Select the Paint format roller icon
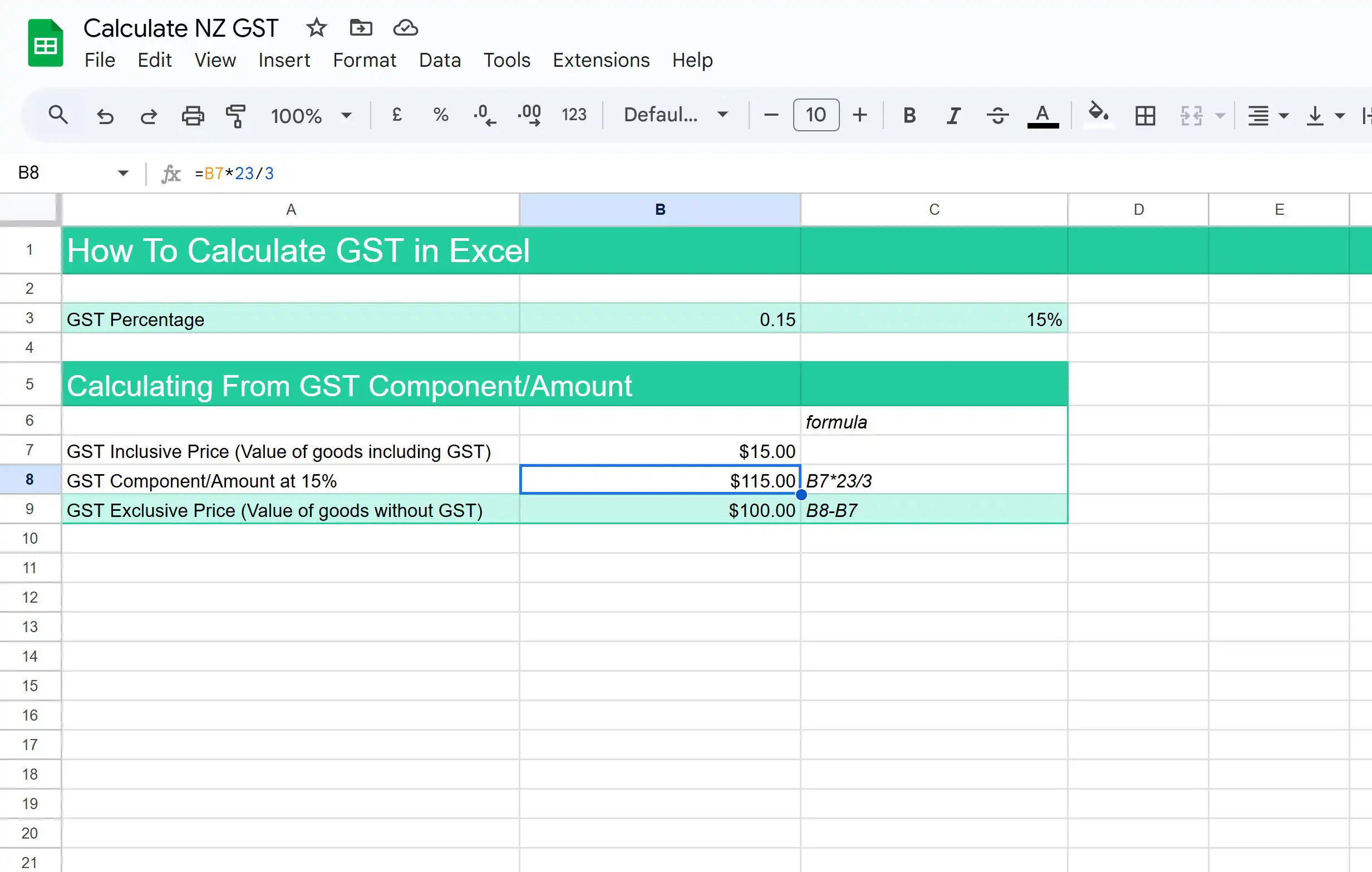 pos(236,116)
